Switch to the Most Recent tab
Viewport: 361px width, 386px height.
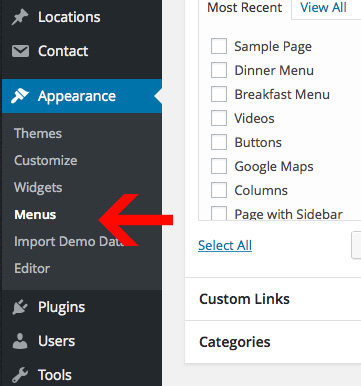tap(245, 7)
